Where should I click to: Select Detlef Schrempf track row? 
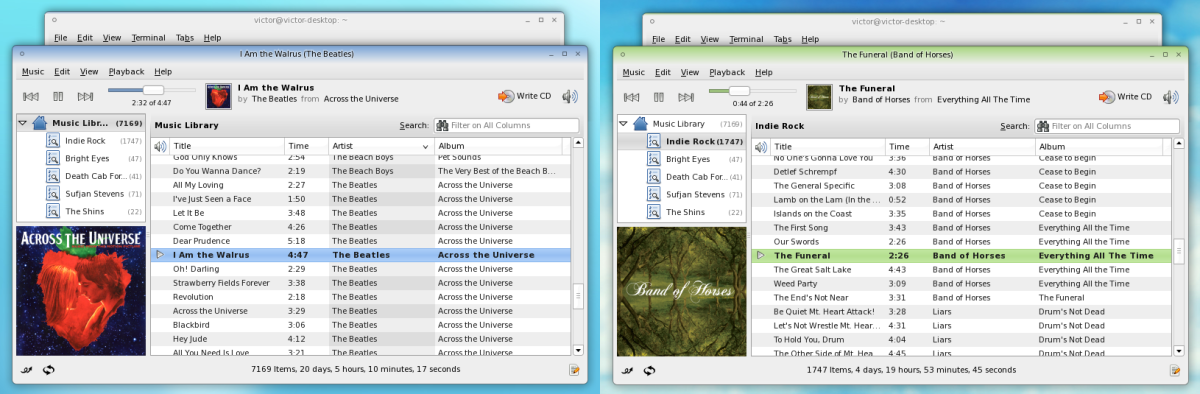coord(961,171)
